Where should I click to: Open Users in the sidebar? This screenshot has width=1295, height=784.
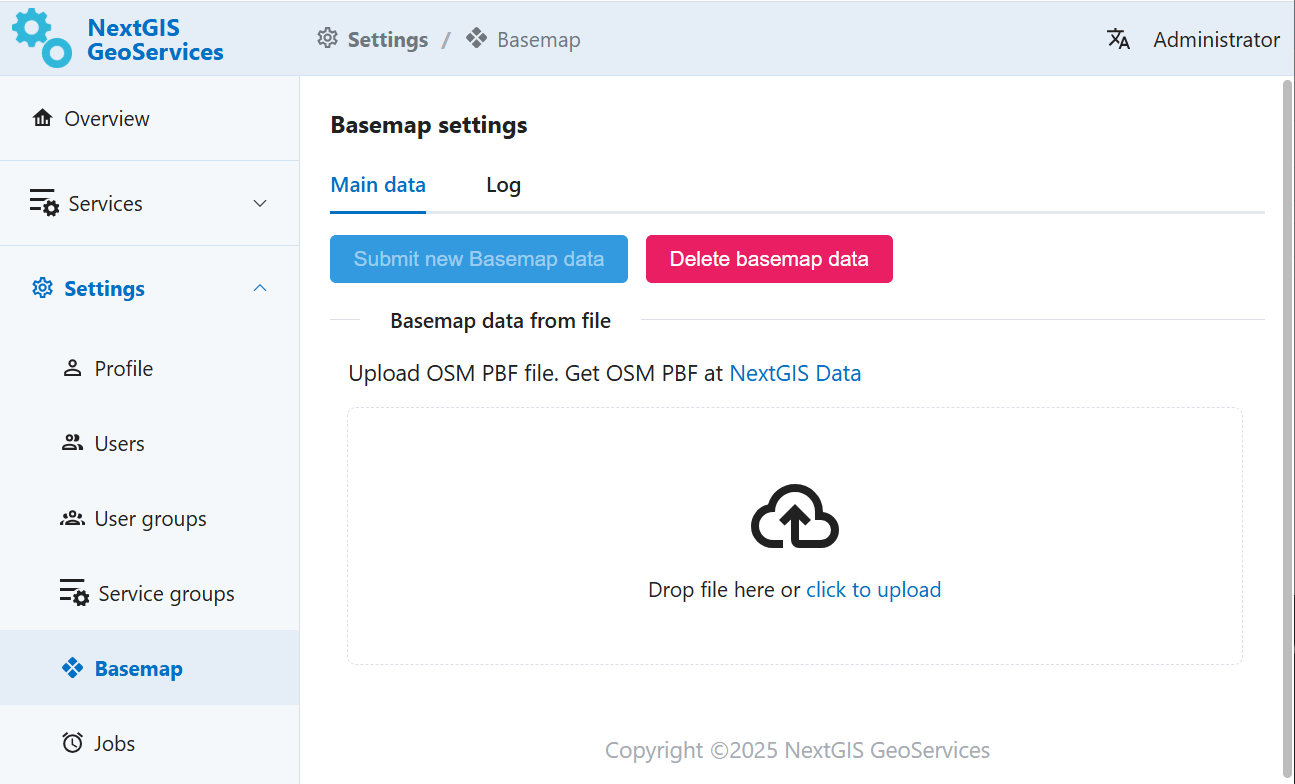119,444
